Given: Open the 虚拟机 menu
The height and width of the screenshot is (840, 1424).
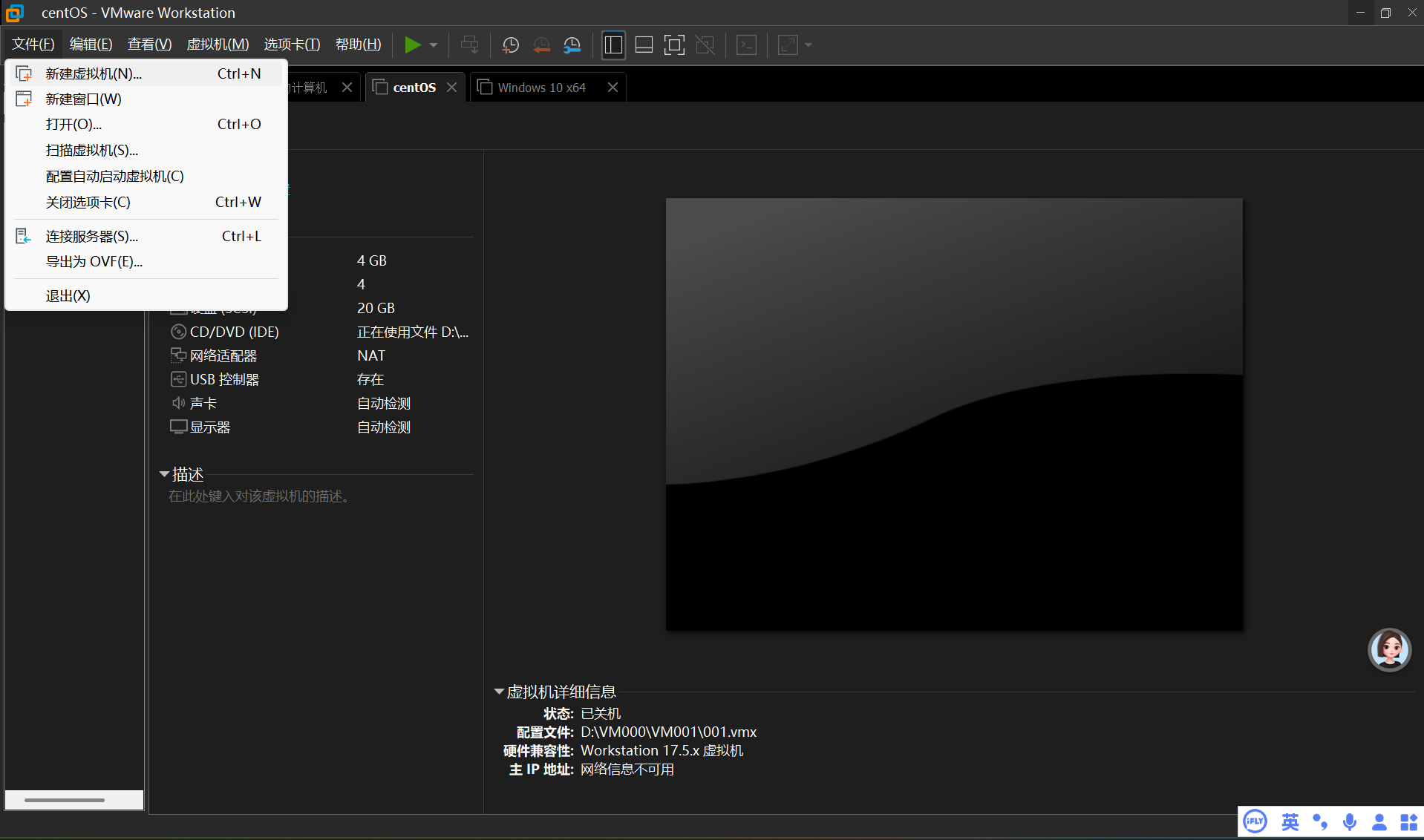Looking at the screenshot, I should click(x=218, y=45).
